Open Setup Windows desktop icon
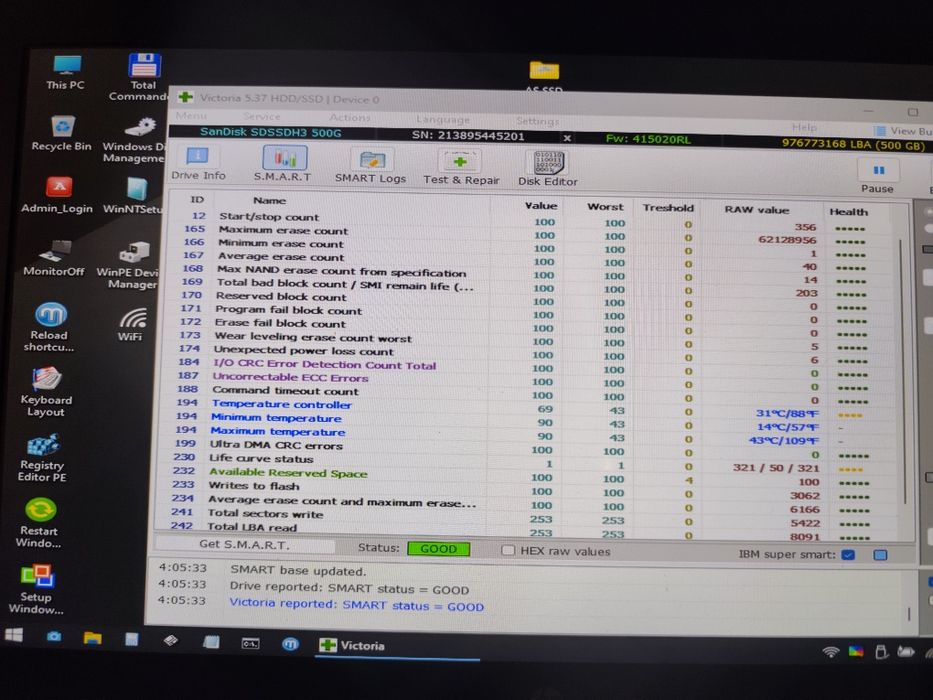 tap(36, 589)
